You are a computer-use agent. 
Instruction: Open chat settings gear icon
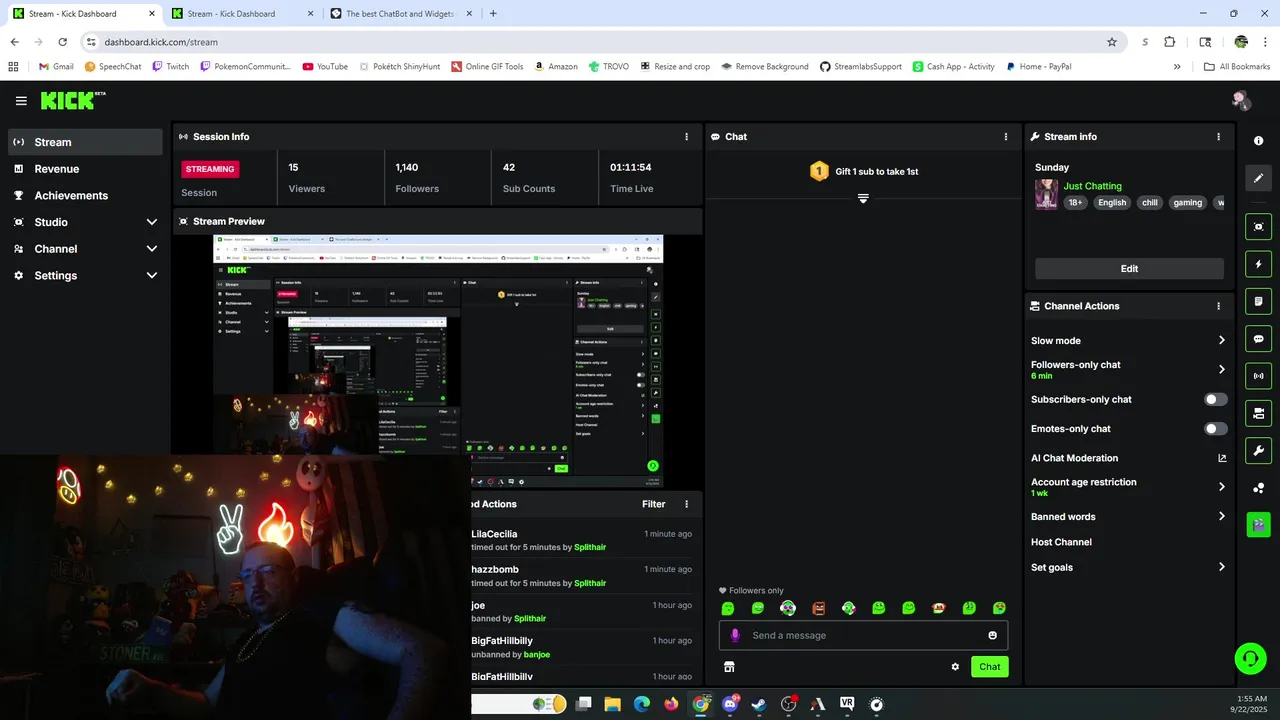pyautogui.click(x=955, y=667)
